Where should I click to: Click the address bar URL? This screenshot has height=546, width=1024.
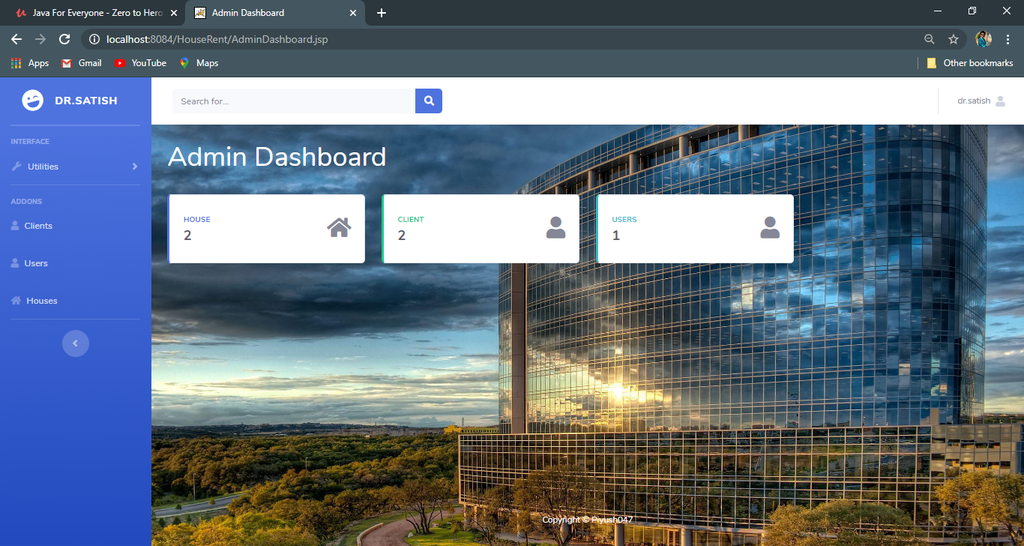coord(217,39)
